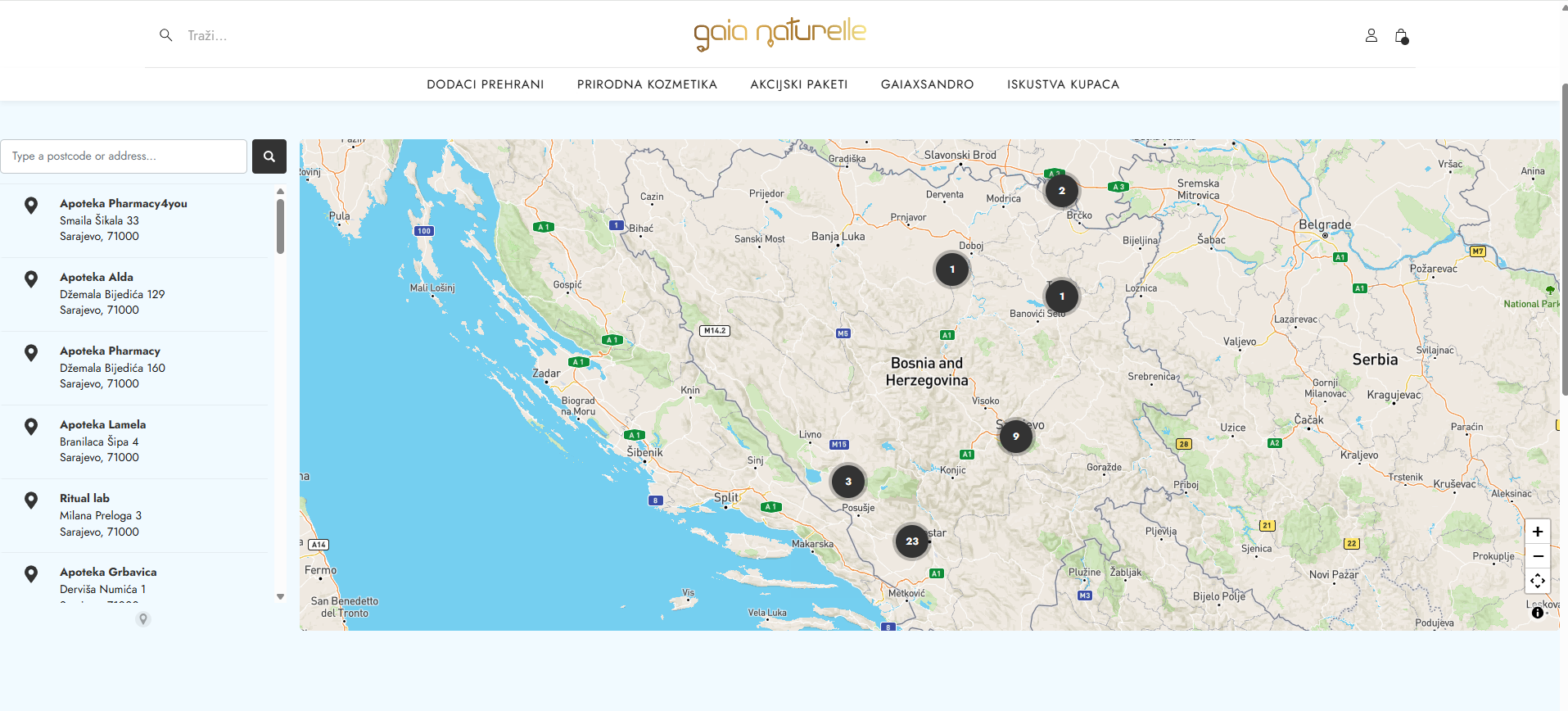
Task: Click pin icon beside Apoteka Grbavica
Action: pos(31,574)
